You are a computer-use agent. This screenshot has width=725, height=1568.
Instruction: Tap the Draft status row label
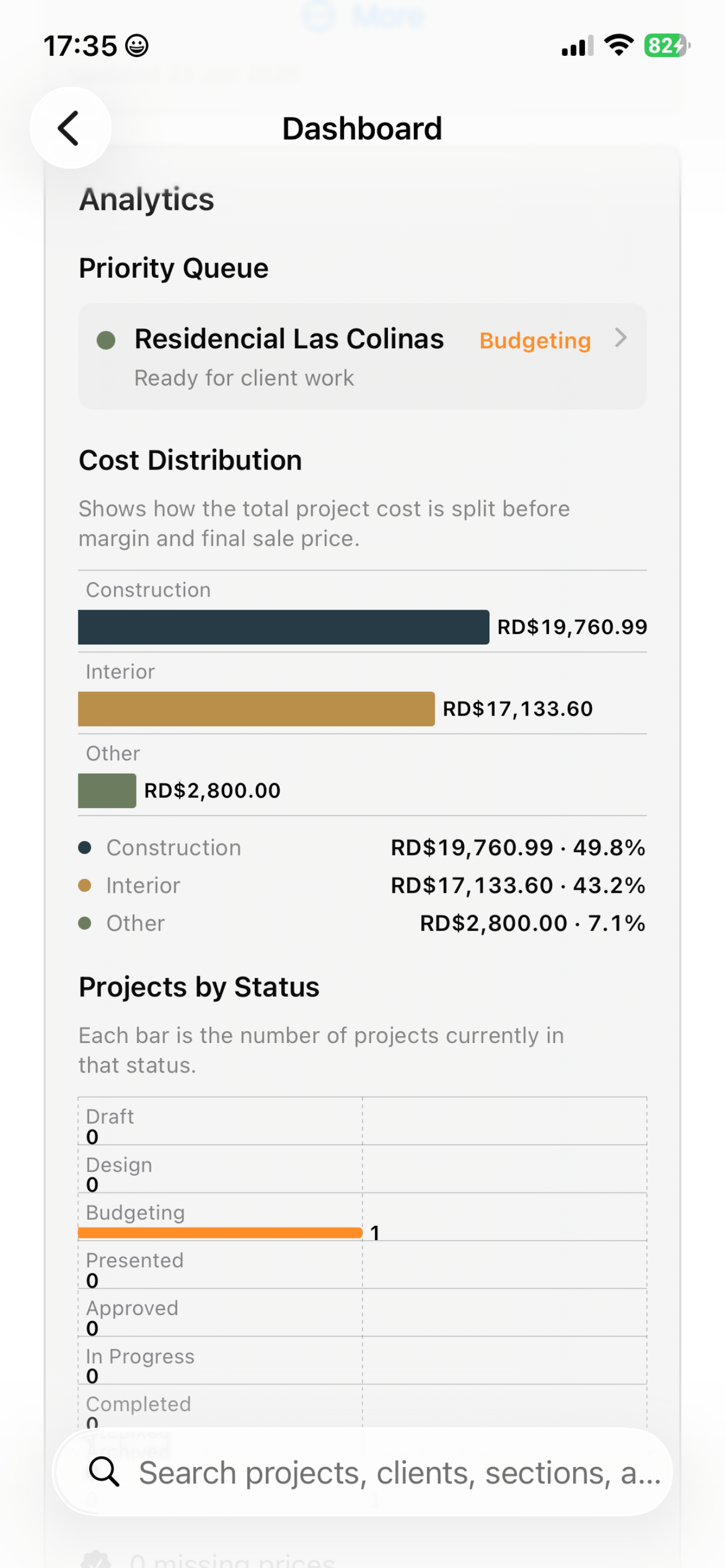click(x=110, y=1116)
